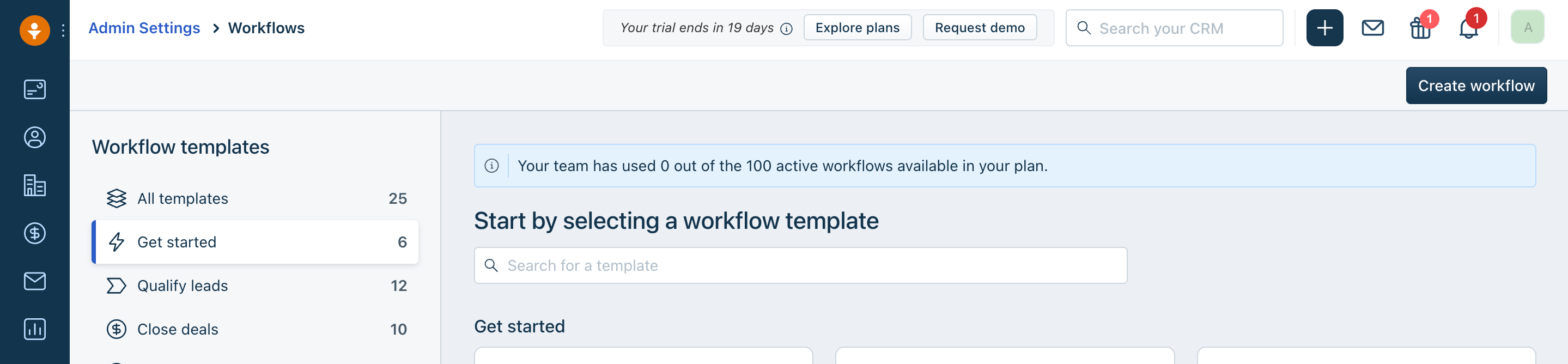Click the Create workflow button
This screenshot has width=1568, height=364.
click(1475, 86)
